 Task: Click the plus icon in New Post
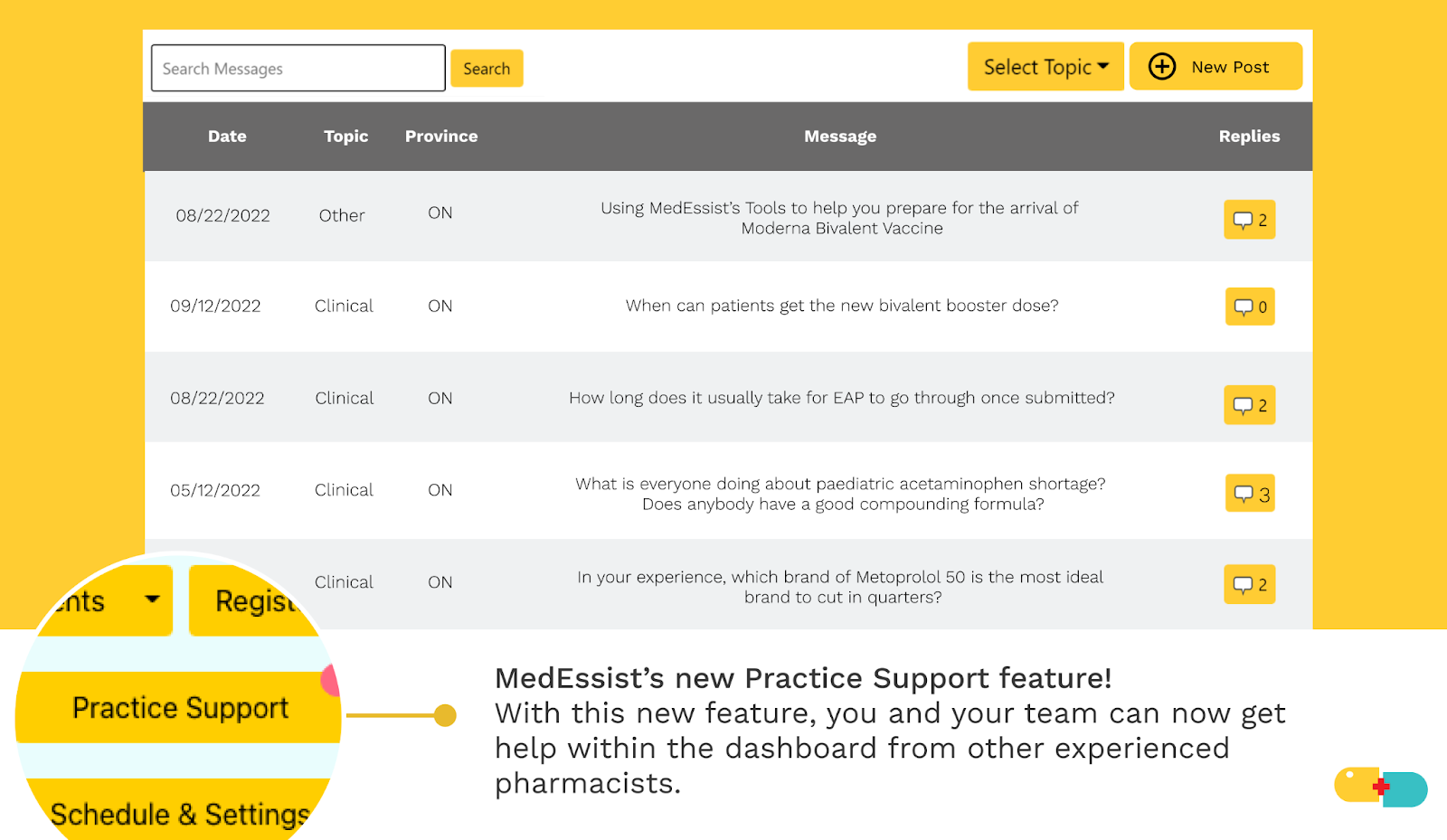point(1162,66)
